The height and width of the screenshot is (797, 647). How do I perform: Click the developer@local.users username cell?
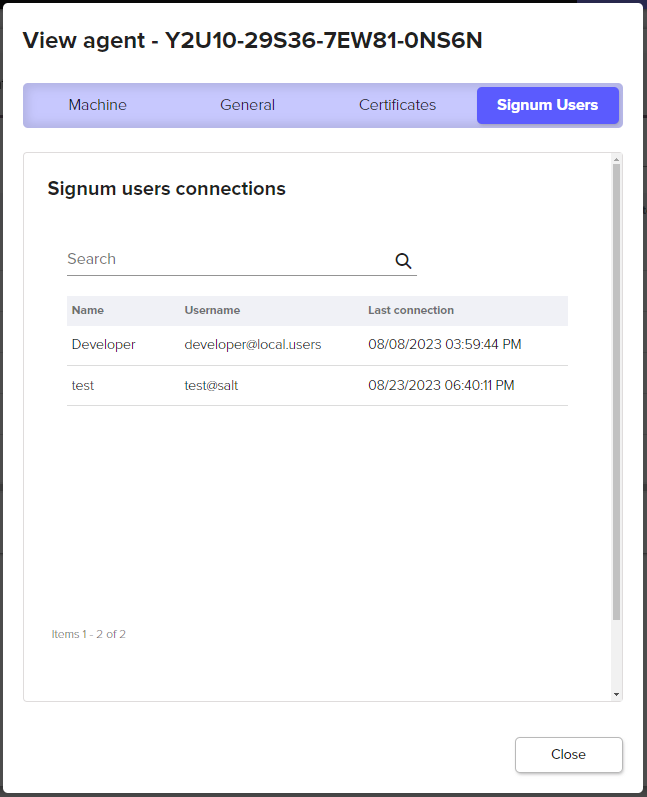tap(253, 344)
